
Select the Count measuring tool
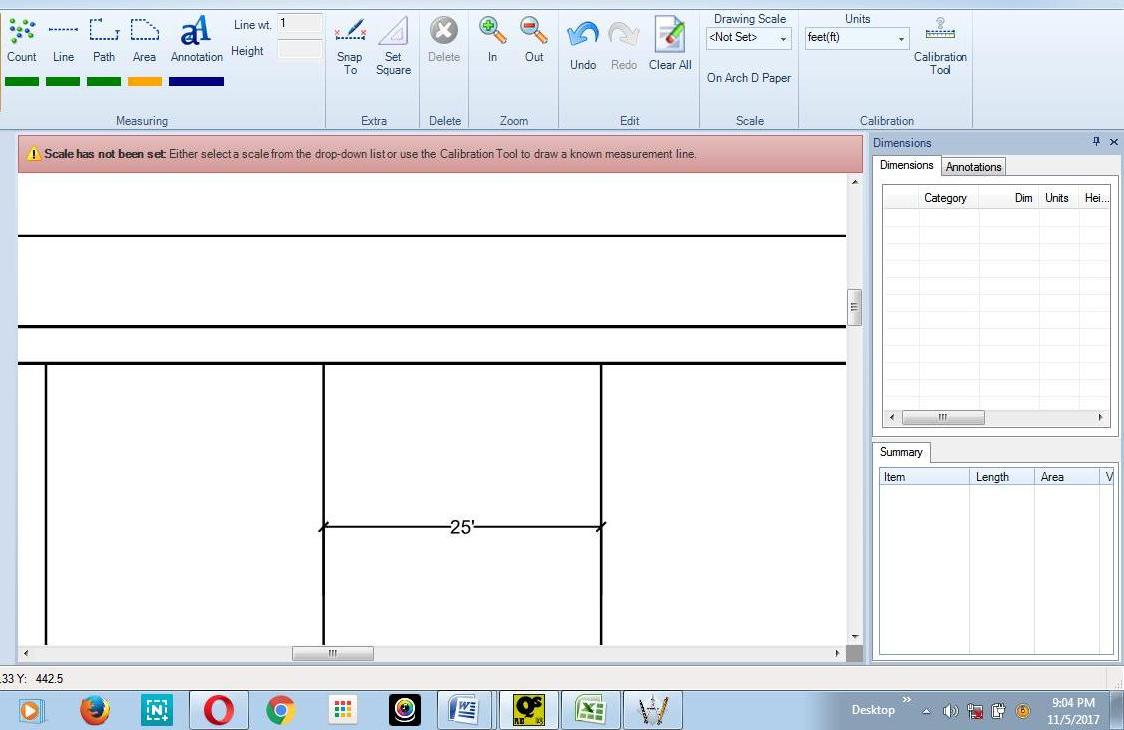21,38
